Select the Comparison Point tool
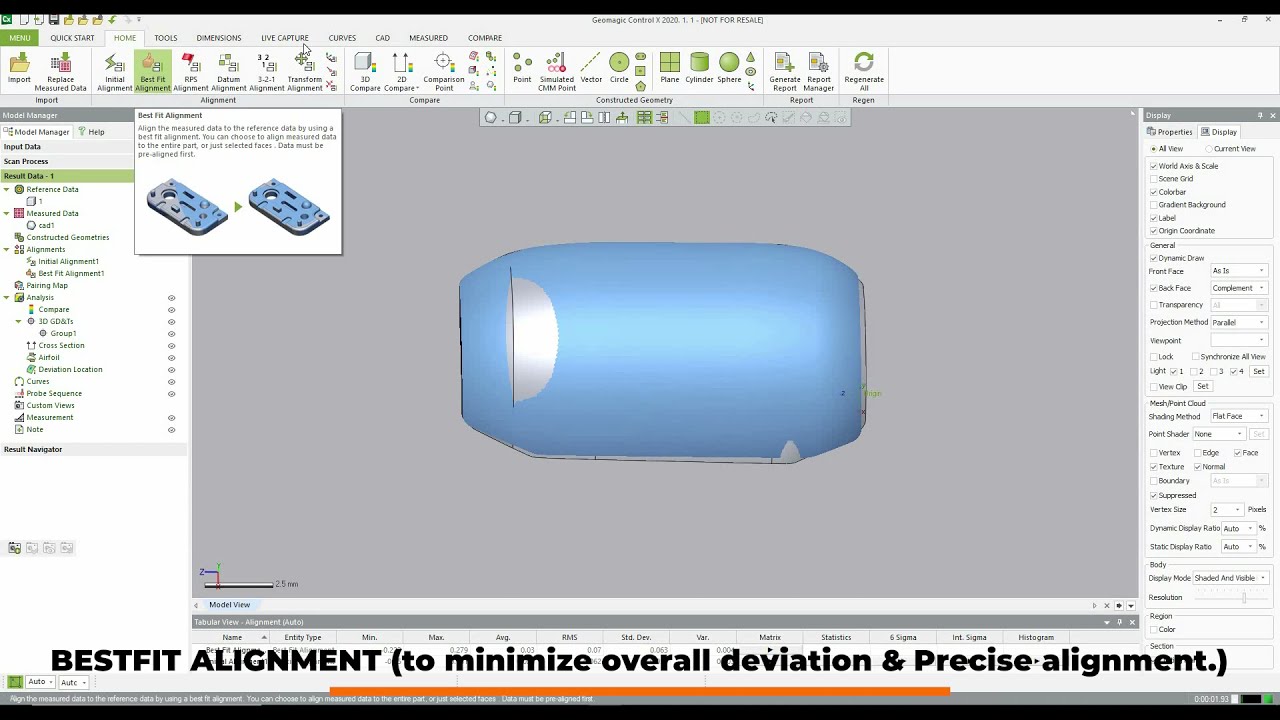 point(443,72)
